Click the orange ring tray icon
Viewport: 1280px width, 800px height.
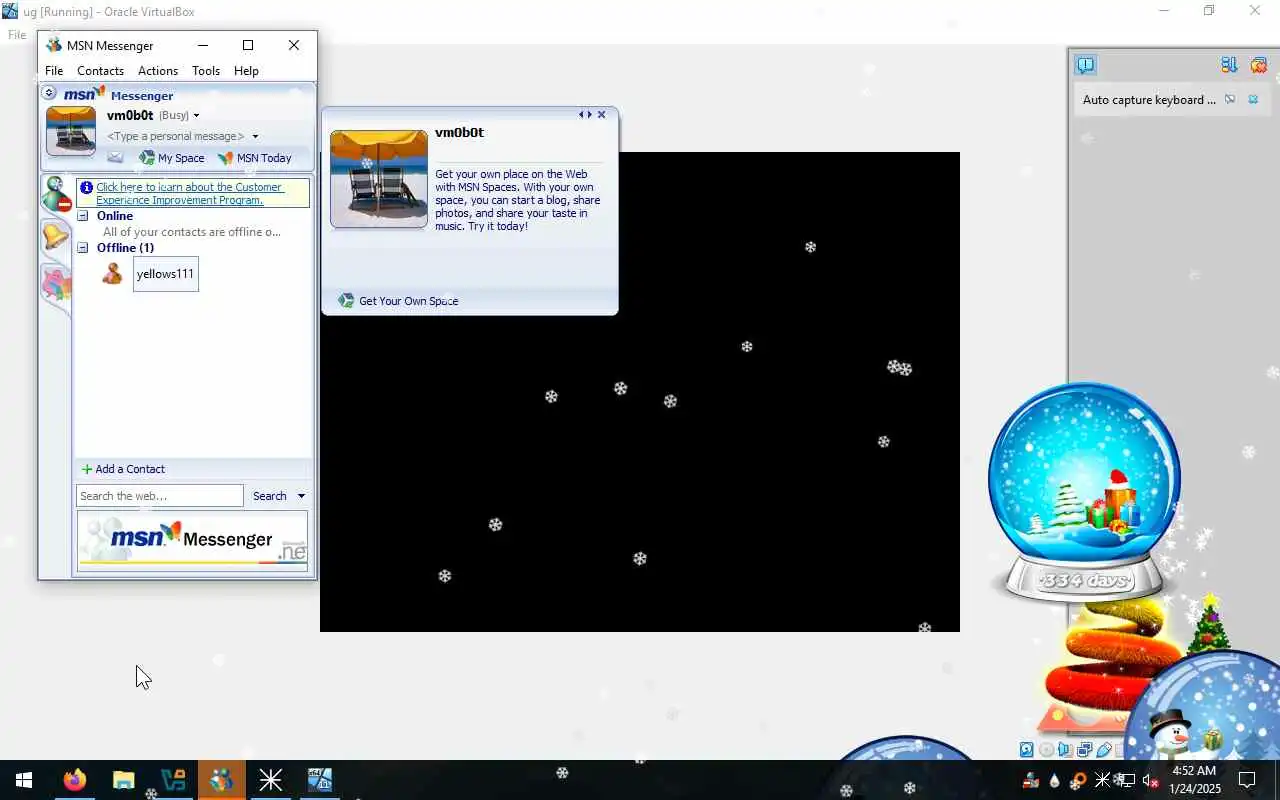coord(1078,780)
